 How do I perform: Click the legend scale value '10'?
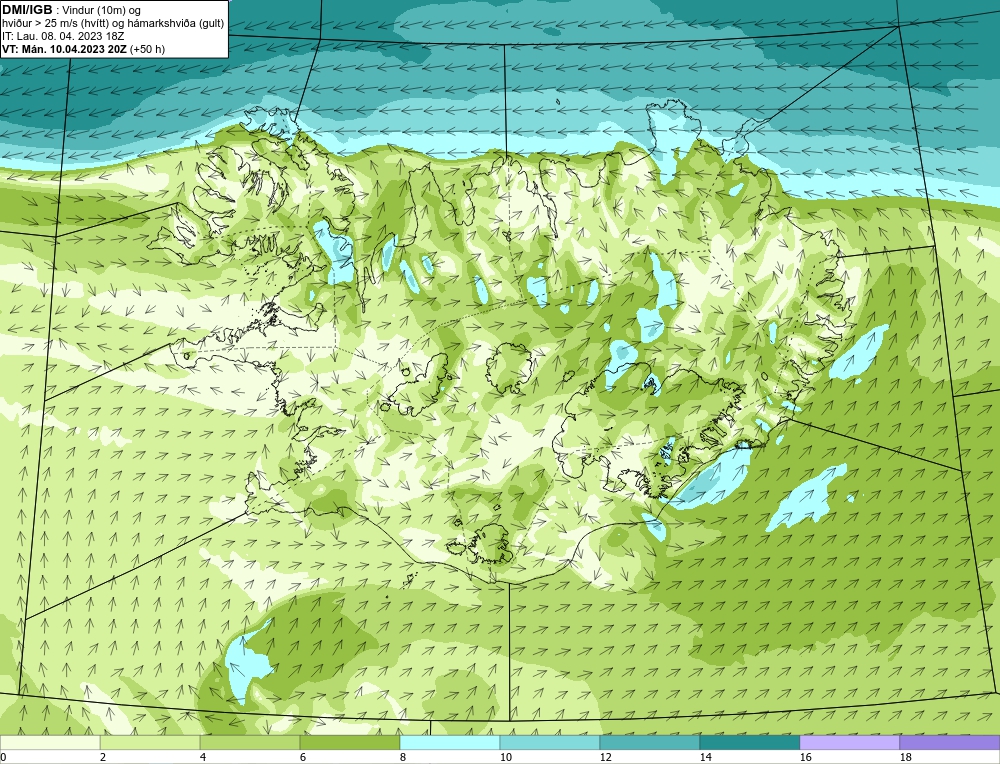(x=505, y=757)
